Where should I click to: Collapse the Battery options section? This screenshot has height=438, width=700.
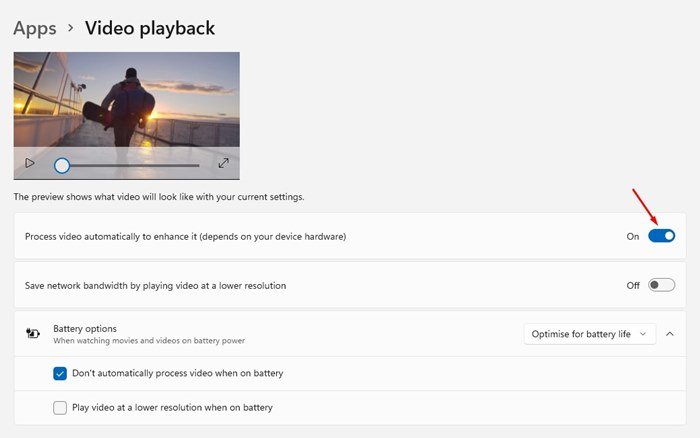[670, 334]
